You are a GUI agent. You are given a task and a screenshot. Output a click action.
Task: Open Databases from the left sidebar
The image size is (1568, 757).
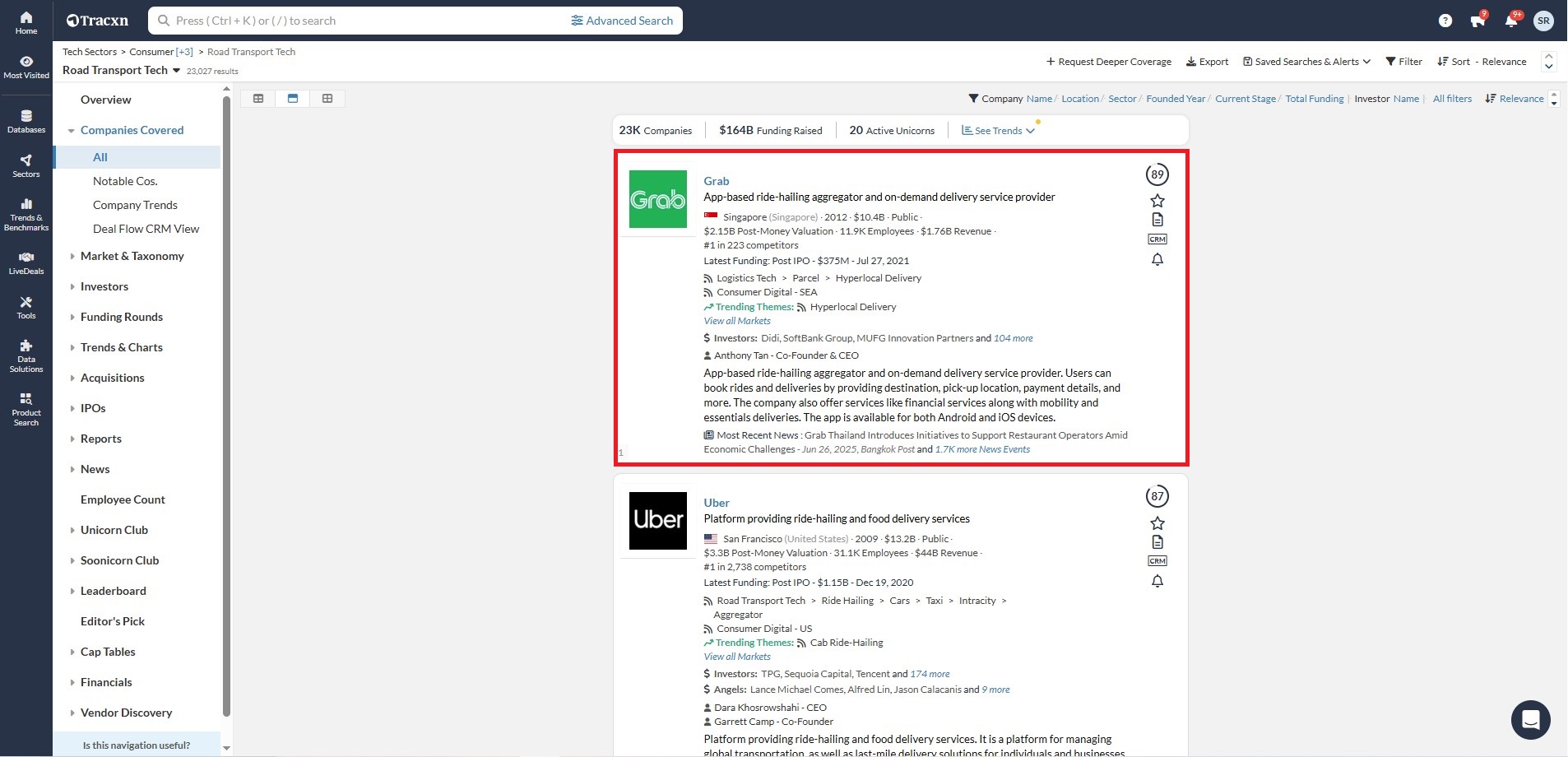[x=26, y=121]
